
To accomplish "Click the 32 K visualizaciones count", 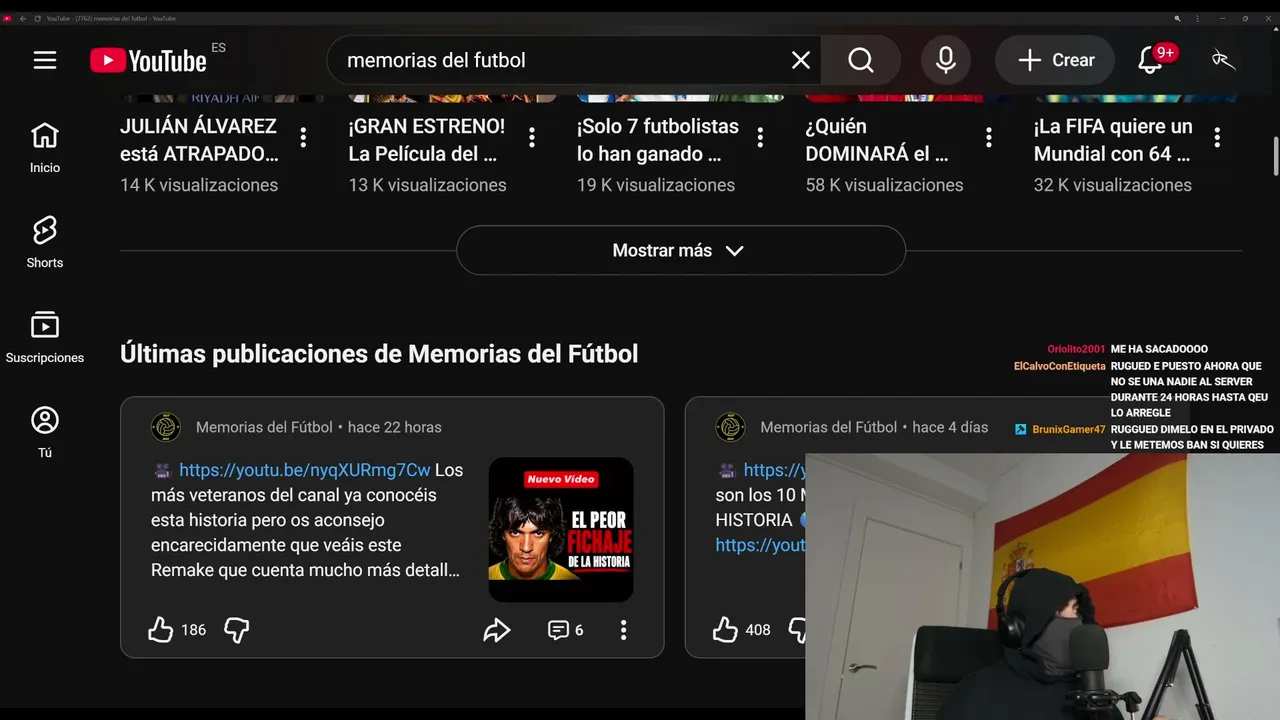I will (1113, 185).
